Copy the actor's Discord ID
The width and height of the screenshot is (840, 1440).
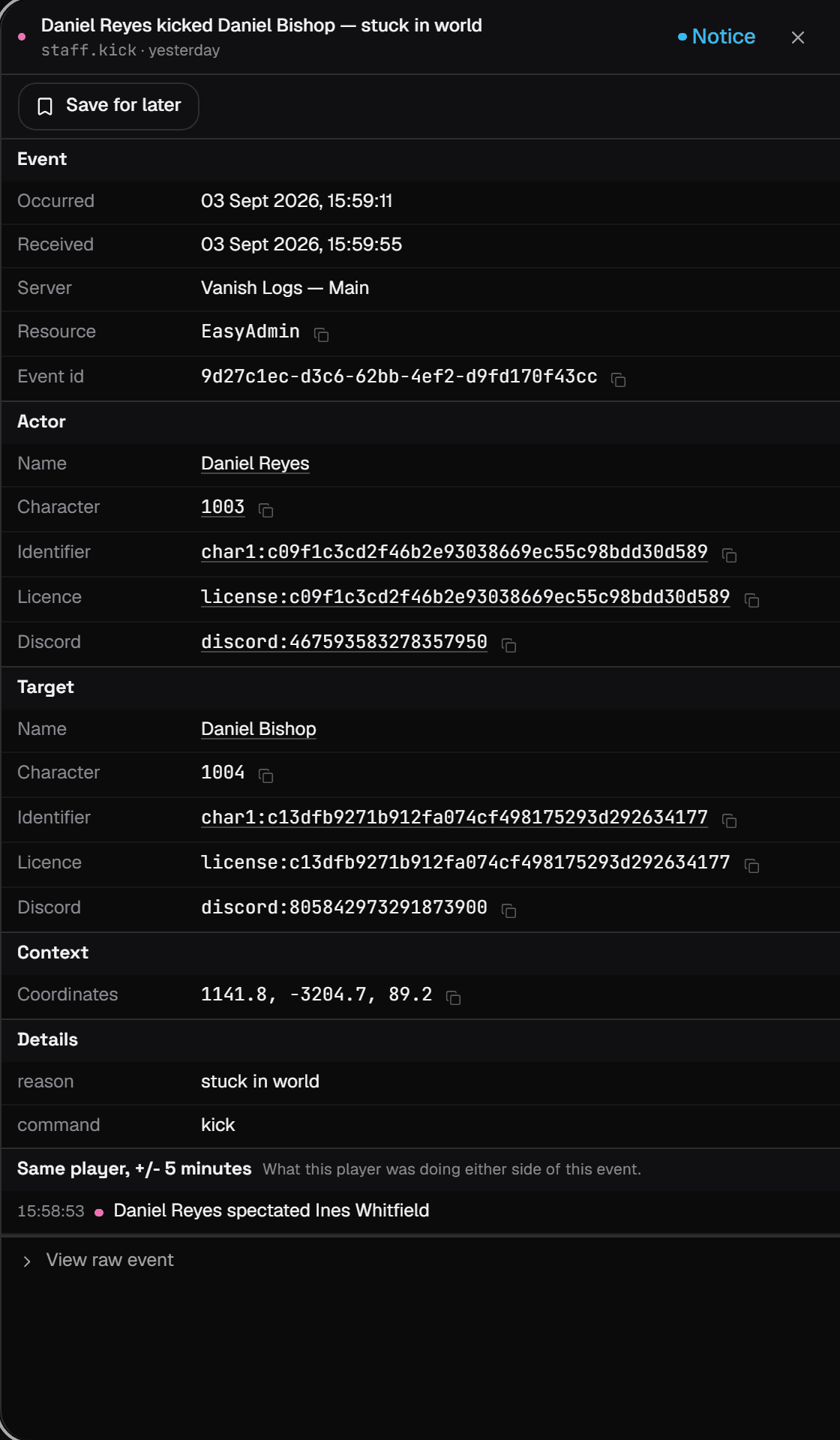(508, 645)
